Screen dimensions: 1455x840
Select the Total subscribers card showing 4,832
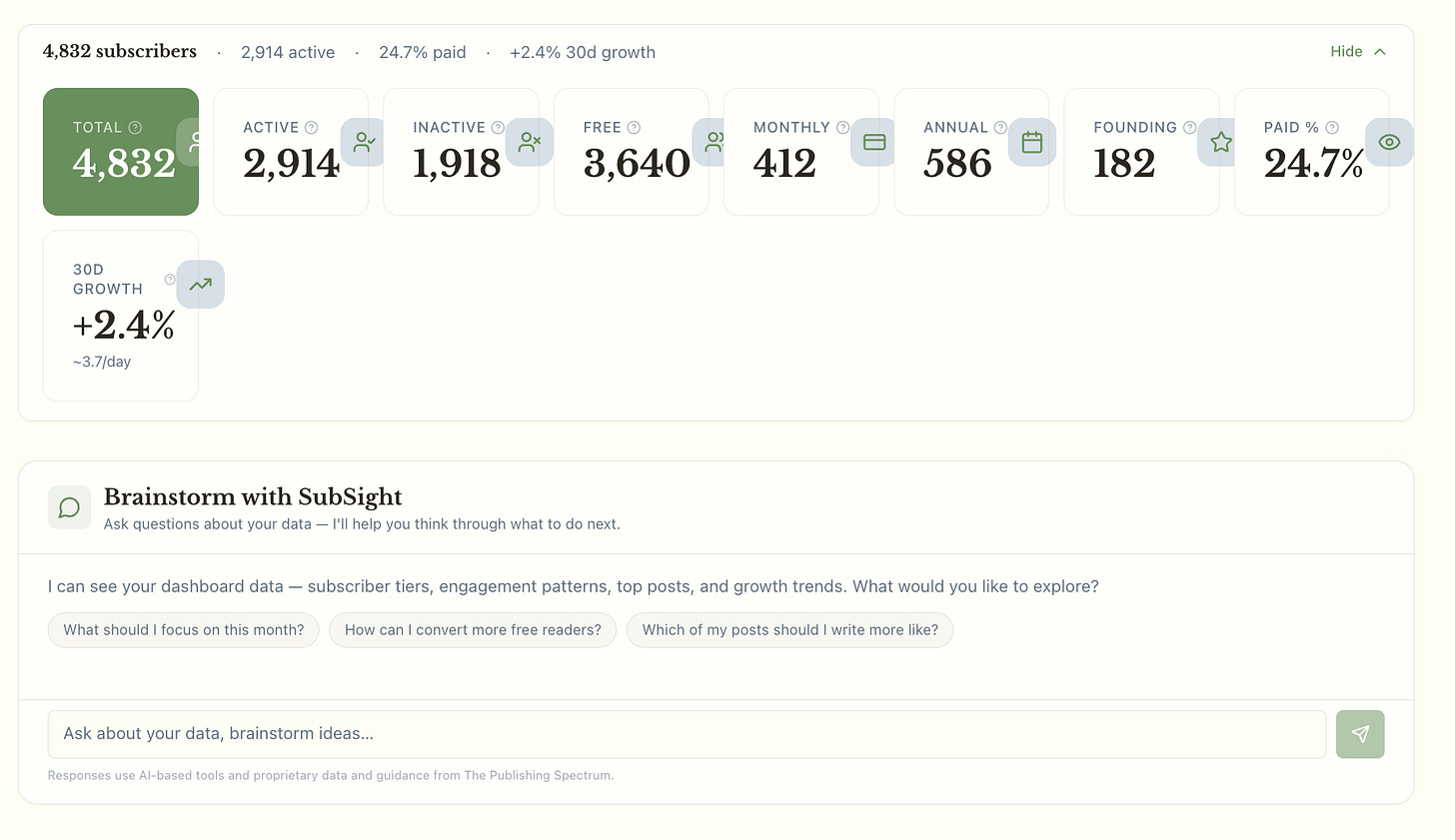pyautogui.click(x=121, y=152)
